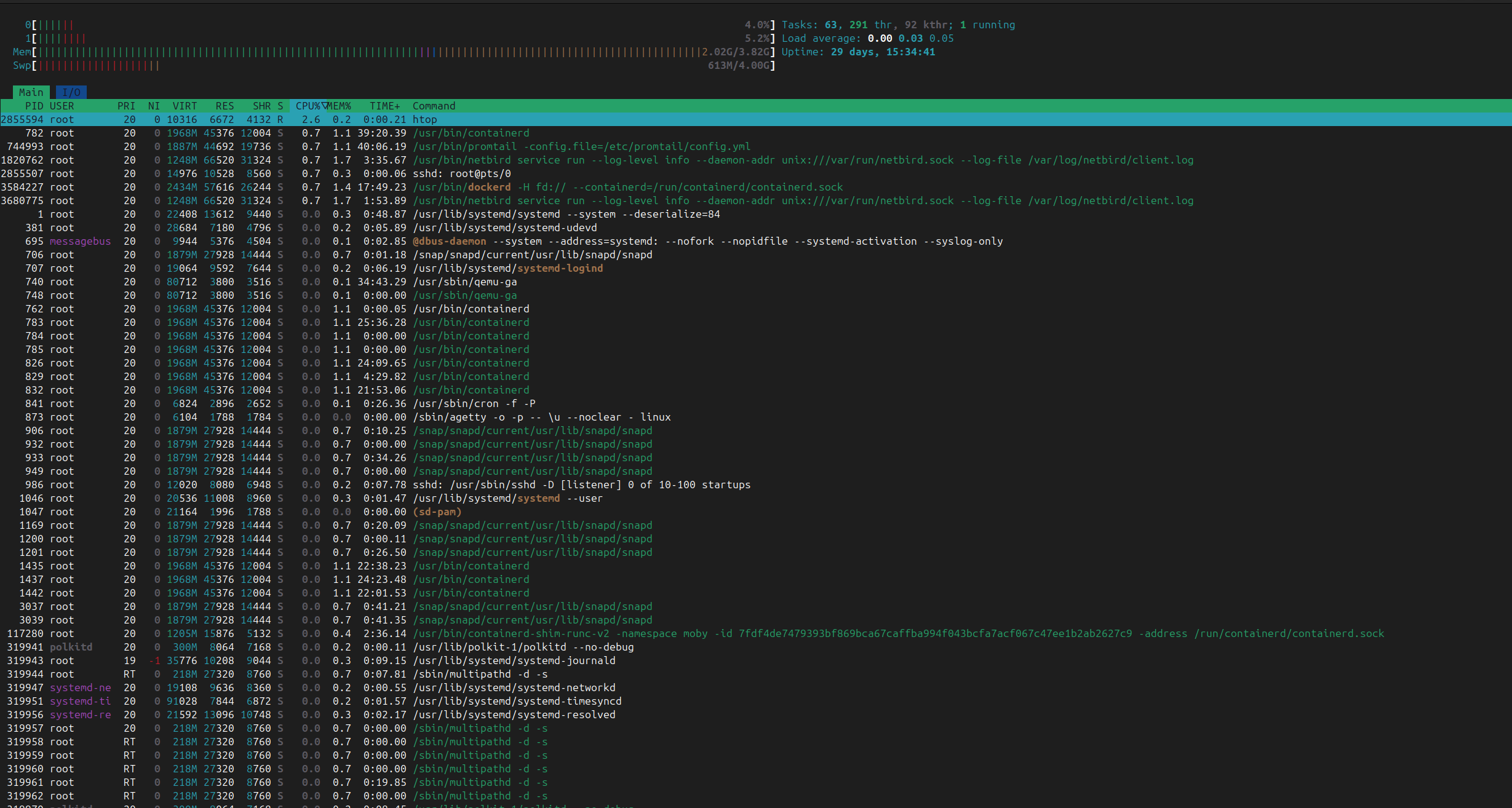1512x808 pixels.
Task: Select the systemd-timesyncd process row
Action: point(756,701)
